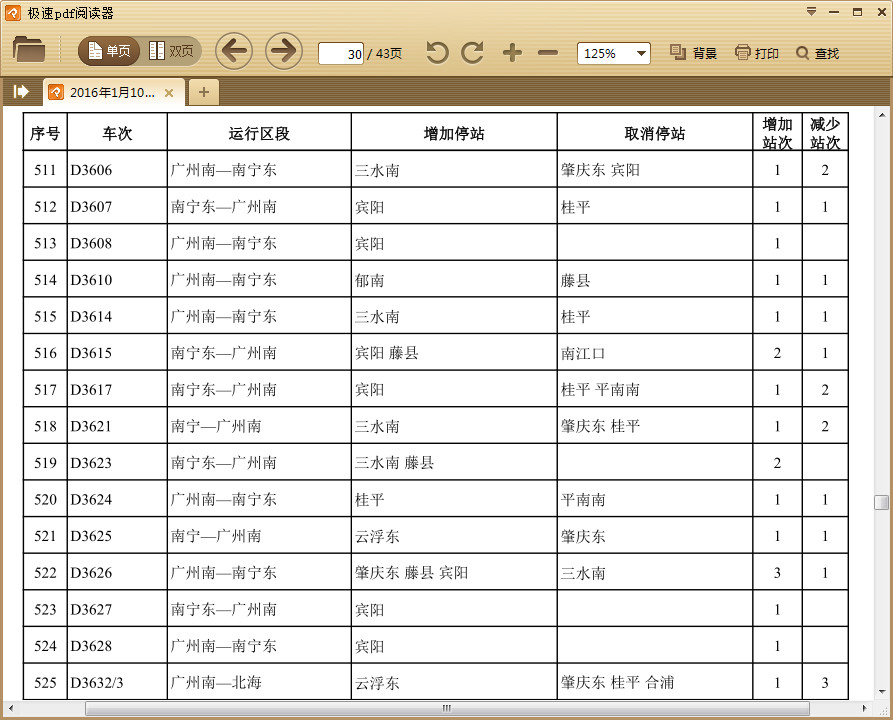Screen dimensions: 893x720
Task: Open a file with the folder icon
Action: tap(28, 49)
